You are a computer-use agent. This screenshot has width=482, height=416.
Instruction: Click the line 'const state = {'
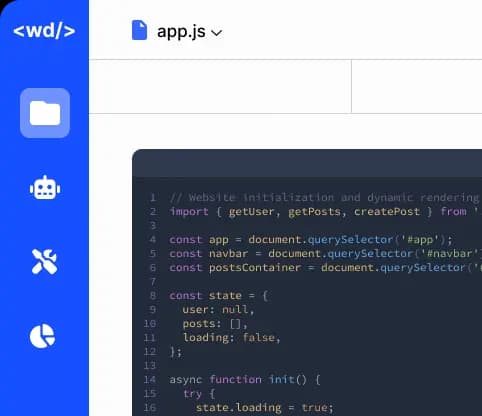pyautogui.click(x=219, y=296)
